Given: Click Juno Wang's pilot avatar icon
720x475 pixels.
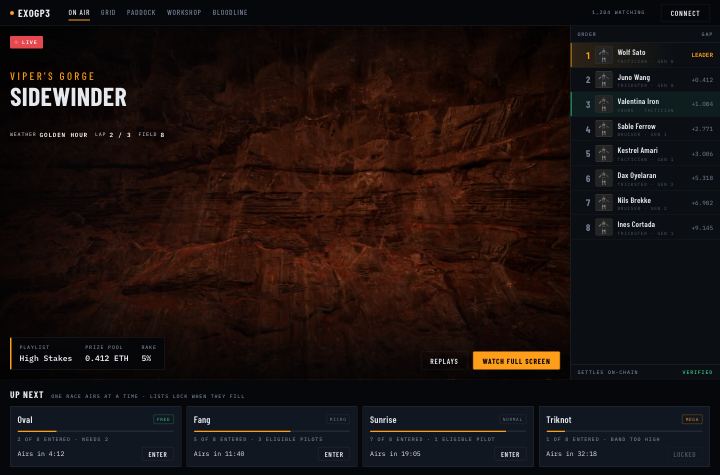Looking at the screenshot, I should [x=604, y=80].
